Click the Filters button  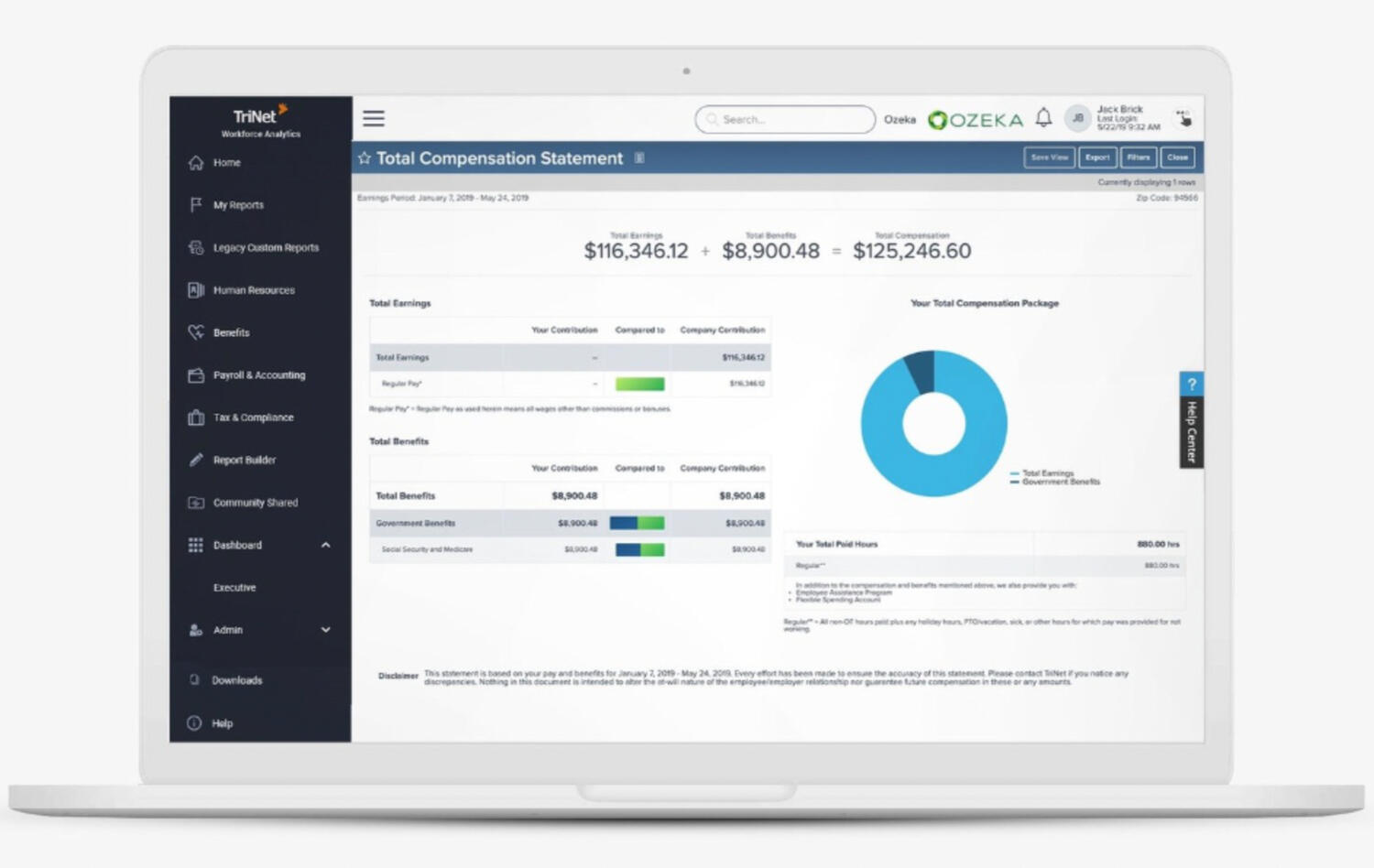point(1138,157)
